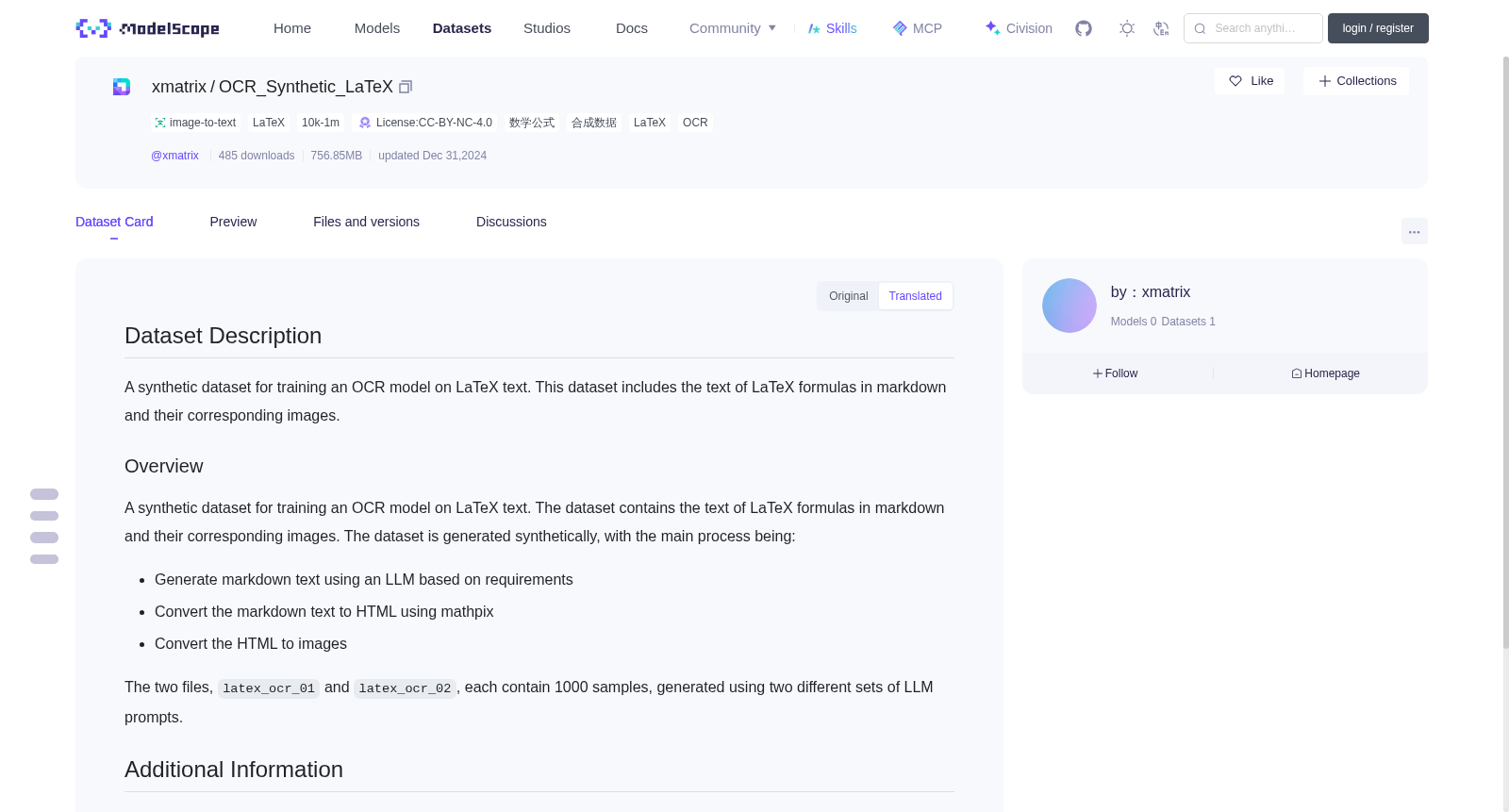Viewport: 1509px width, 812px height.
Task: Switch to the Preview tab
Action: click(233, 222)
